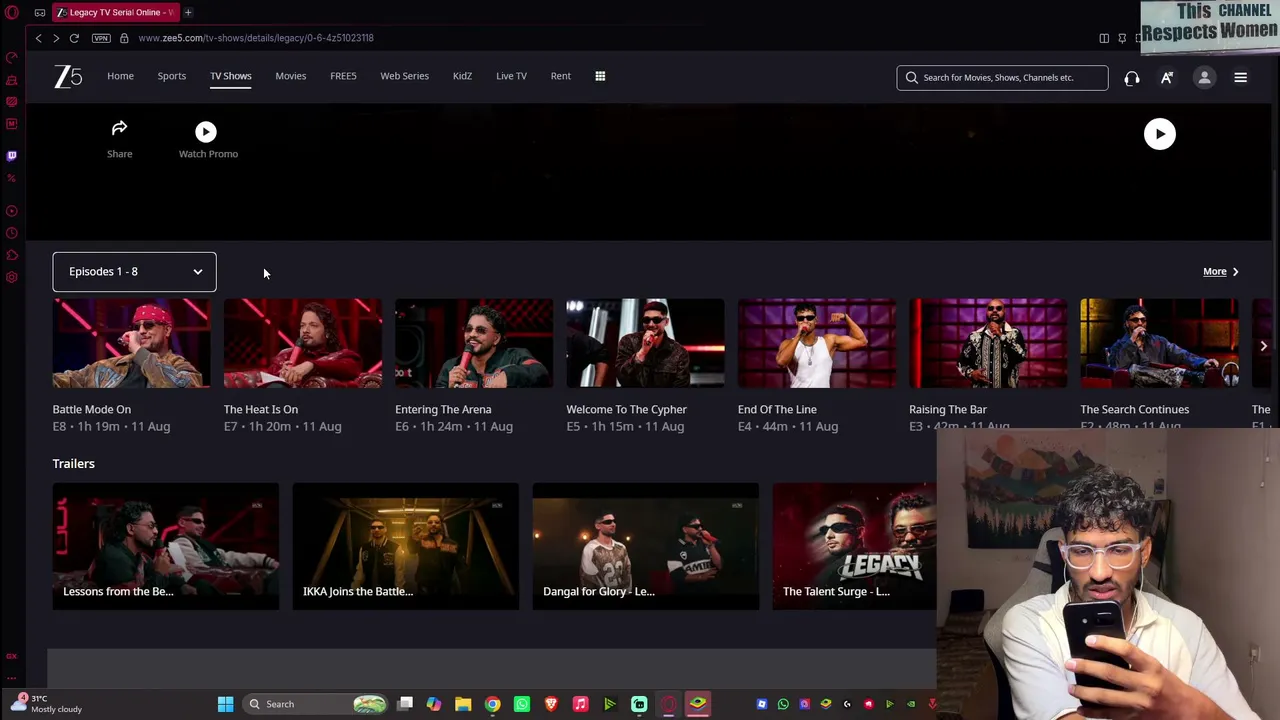Open The Search Continues episode thumbnail
The height and width of the screenshot is (720, 1280).
coord(1159,343)
